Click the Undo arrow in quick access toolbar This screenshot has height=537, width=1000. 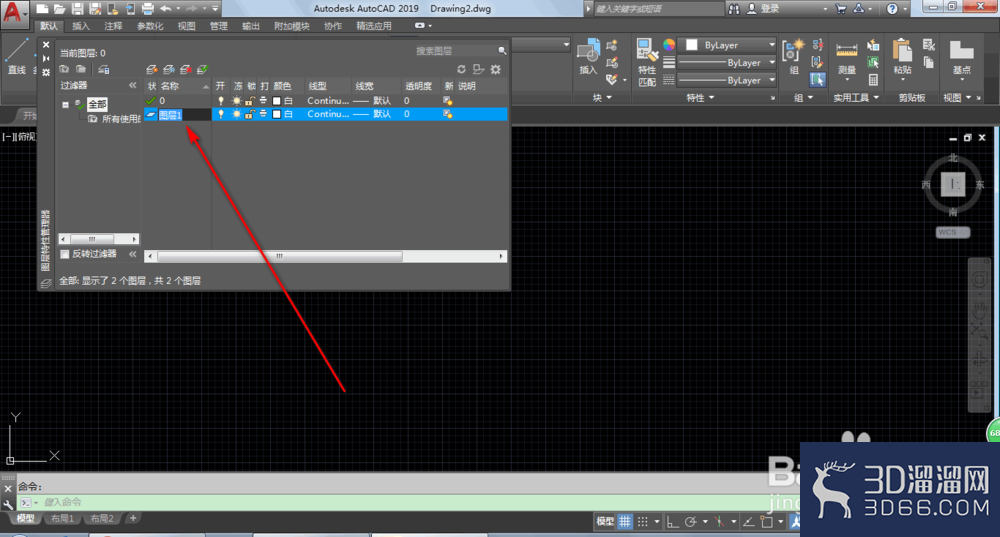pyautogui.click(x=166, y=8)
